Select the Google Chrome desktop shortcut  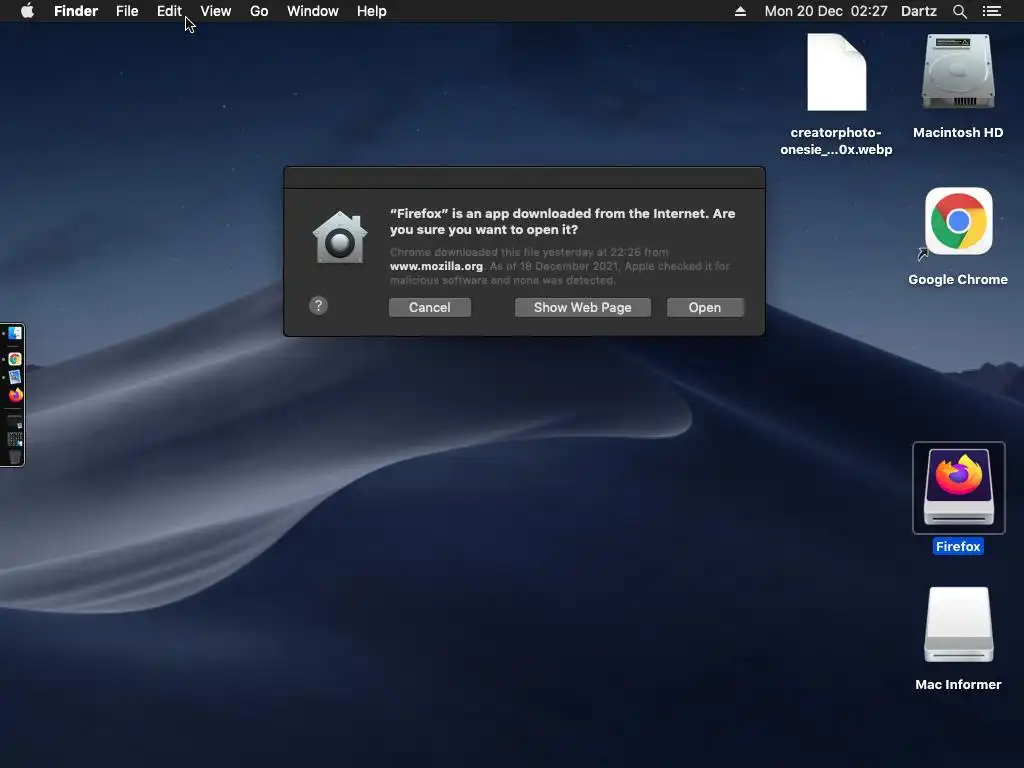point(958,221)
